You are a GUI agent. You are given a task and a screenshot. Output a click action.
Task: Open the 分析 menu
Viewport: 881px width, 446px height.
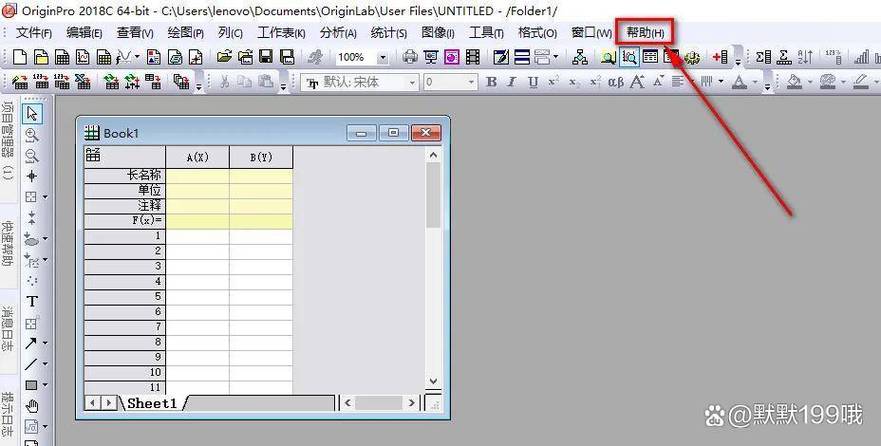coord(338,33)
